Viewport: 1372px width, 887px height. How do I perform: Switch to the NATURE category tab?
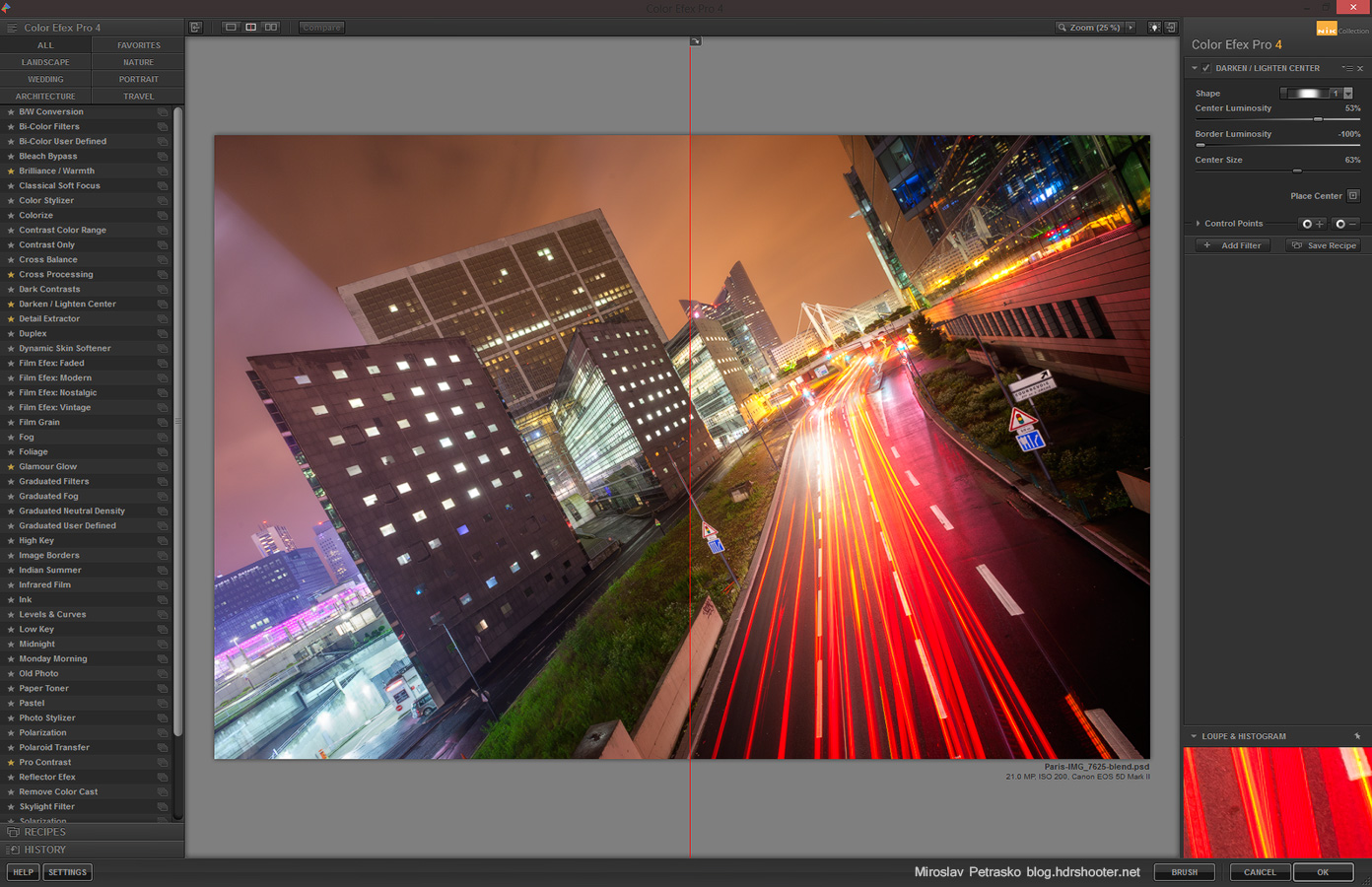point(139,62)
